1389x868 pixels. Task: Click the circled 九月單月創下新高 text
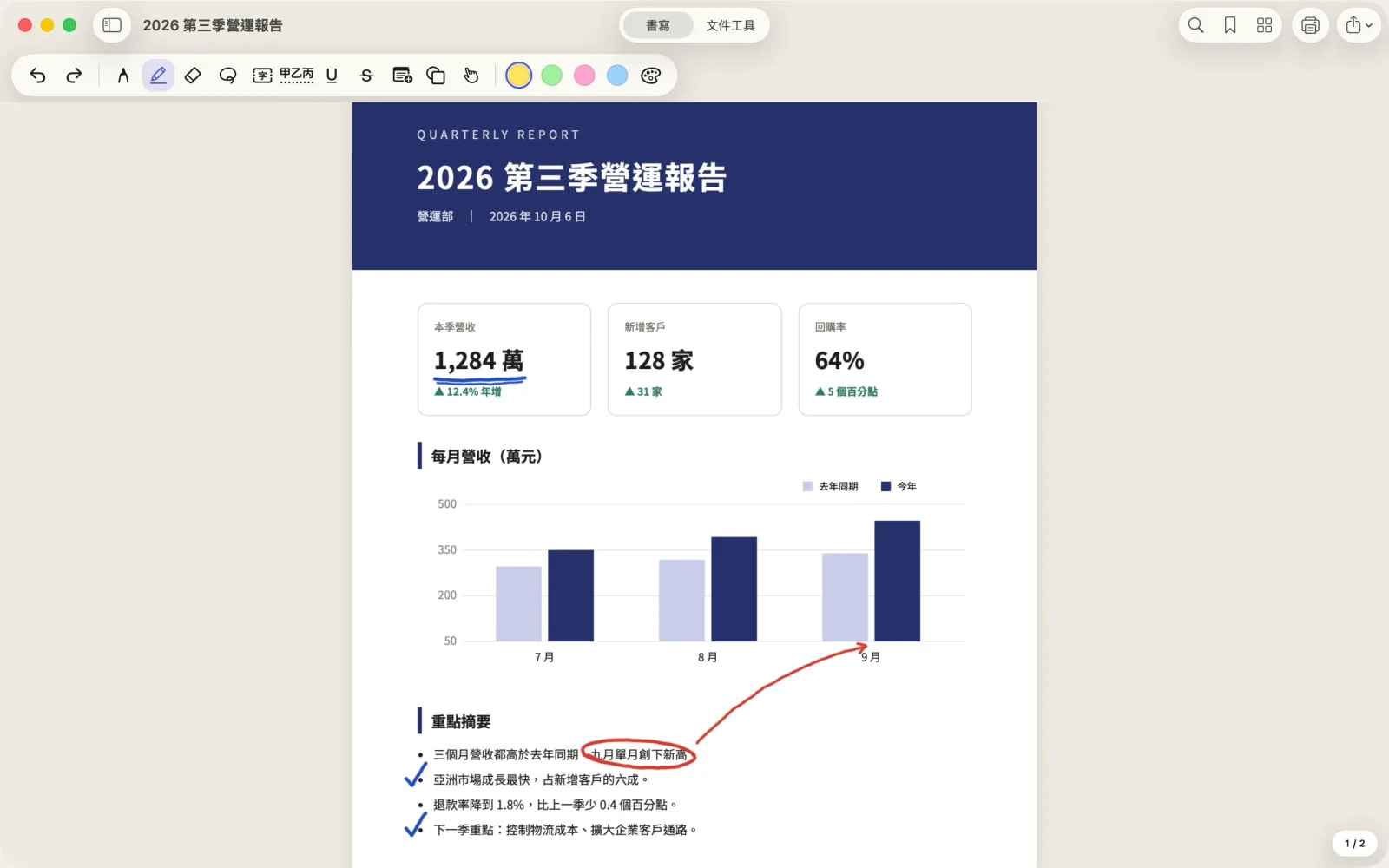tap(640, 754)
